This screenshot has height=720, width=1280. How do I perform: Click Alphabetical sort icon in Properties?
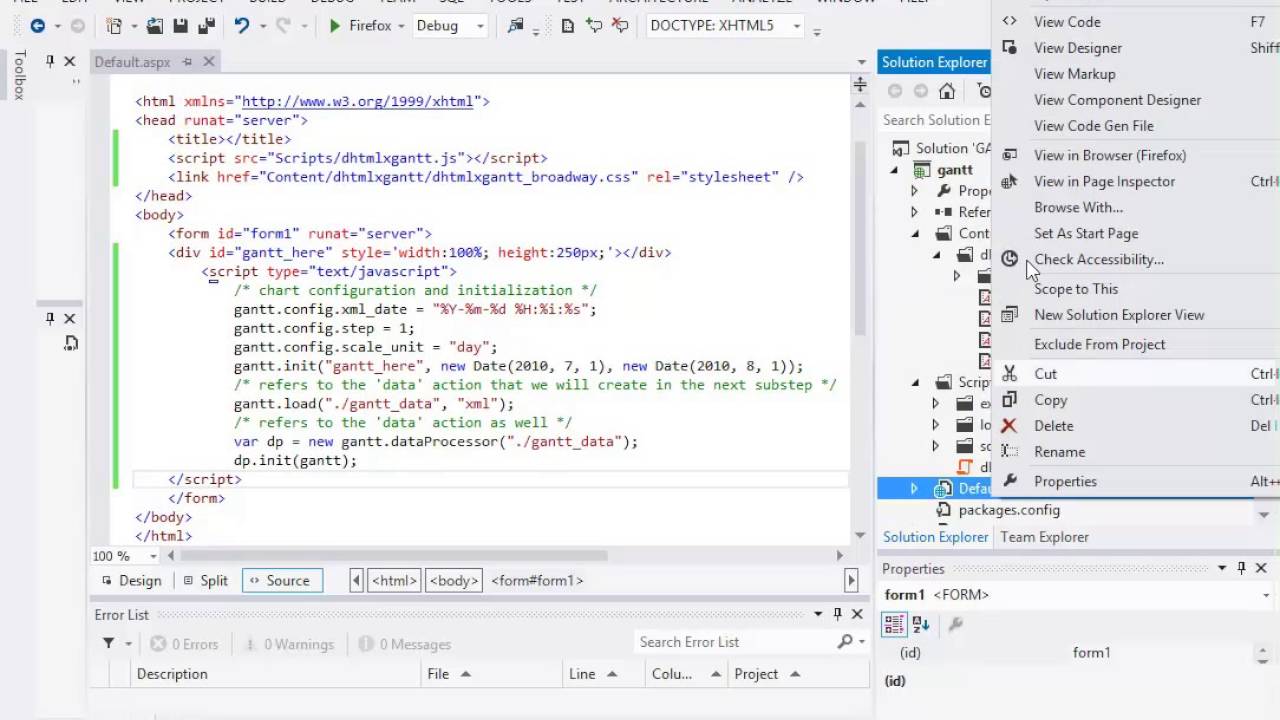click(x=921, y=625)
